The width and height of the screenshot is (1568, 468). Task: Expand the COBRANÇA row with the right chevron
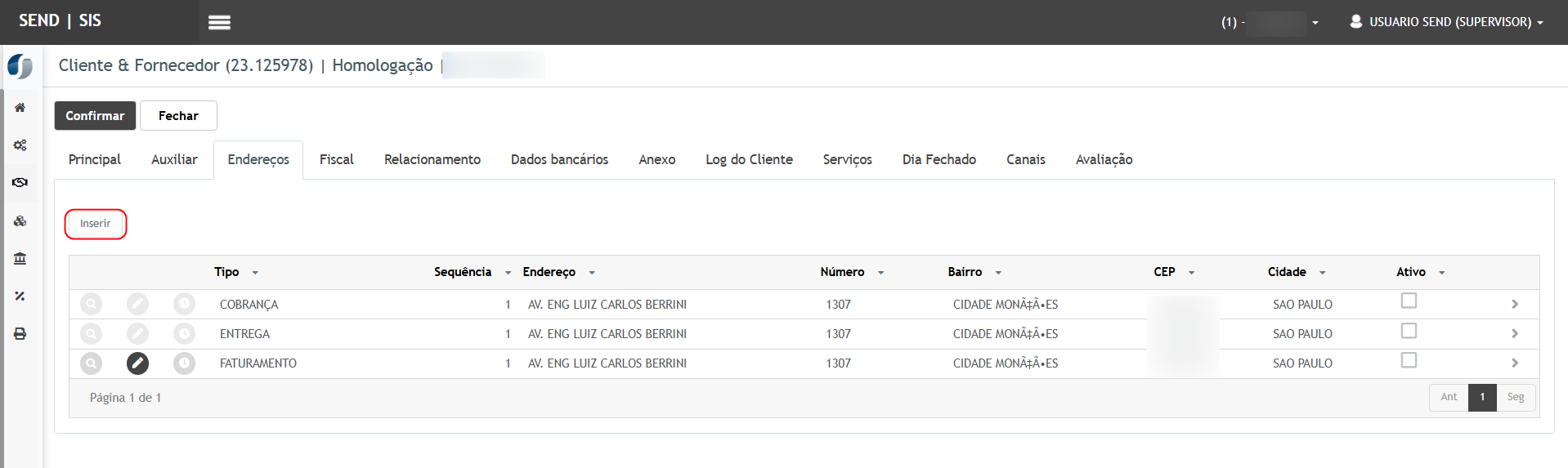(x=1515, y=305)
